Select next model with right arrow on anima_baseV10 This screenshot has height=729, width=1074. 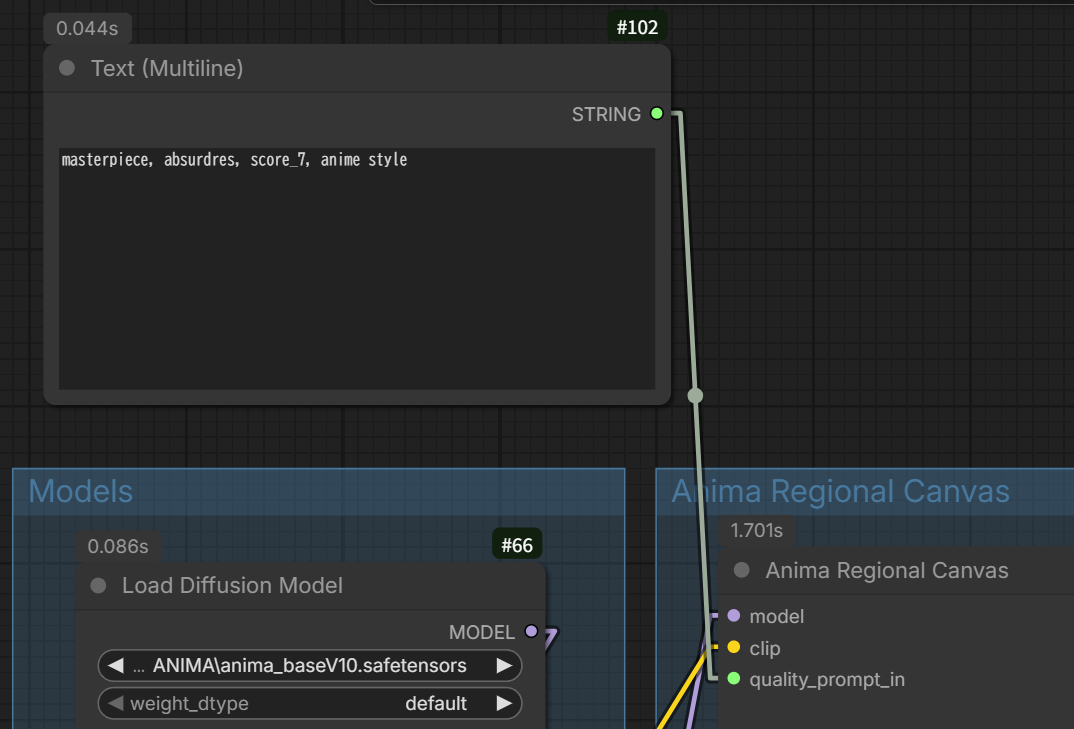(504, 665)
